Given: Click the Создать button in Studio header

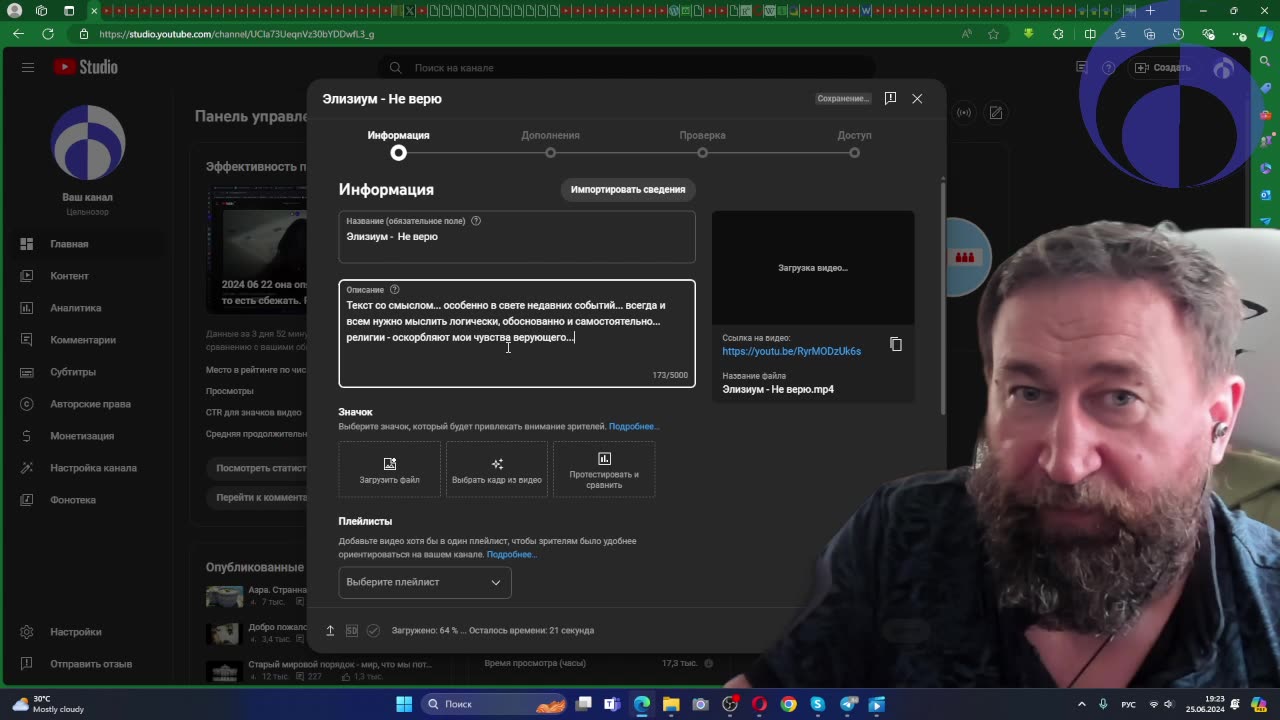Looking at the screenshot, I should [x=1163, y=67].
